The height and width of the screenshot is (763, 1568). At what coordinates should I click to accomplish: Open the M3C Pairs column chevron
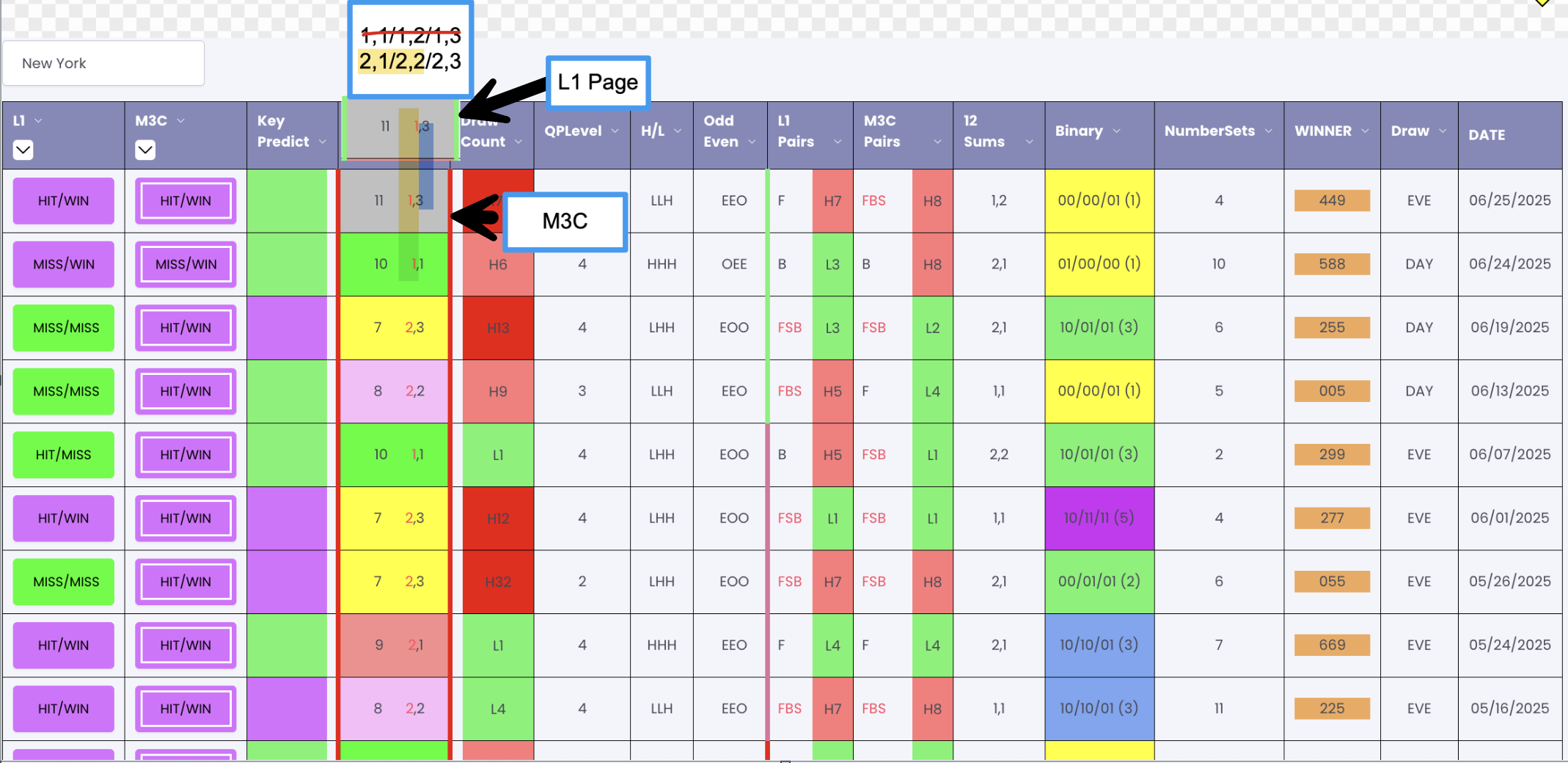point(937,142)
